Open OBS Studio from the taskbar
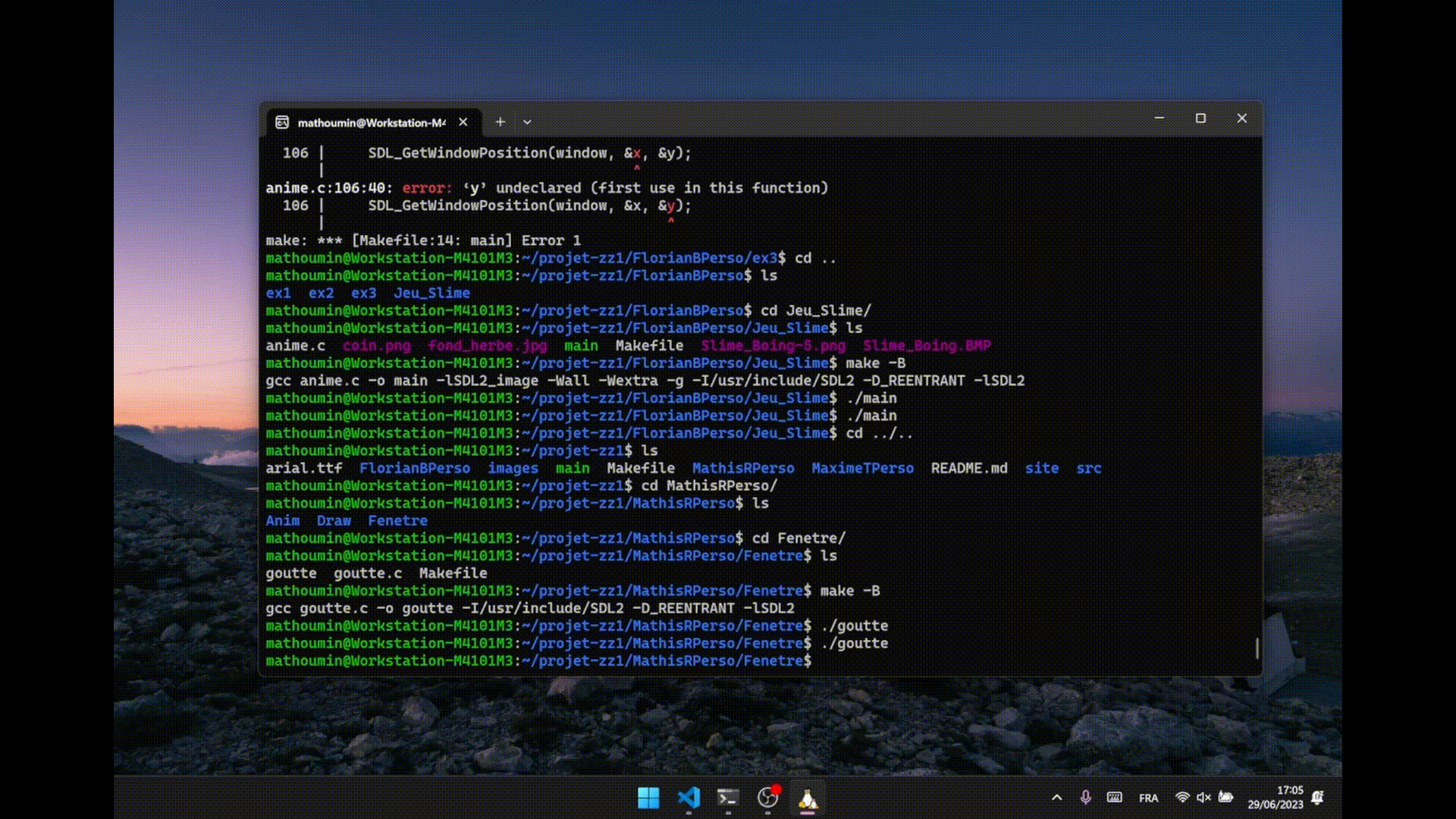Image resolution: width=1456 pixels, height=819 pixels. (767, 798)
